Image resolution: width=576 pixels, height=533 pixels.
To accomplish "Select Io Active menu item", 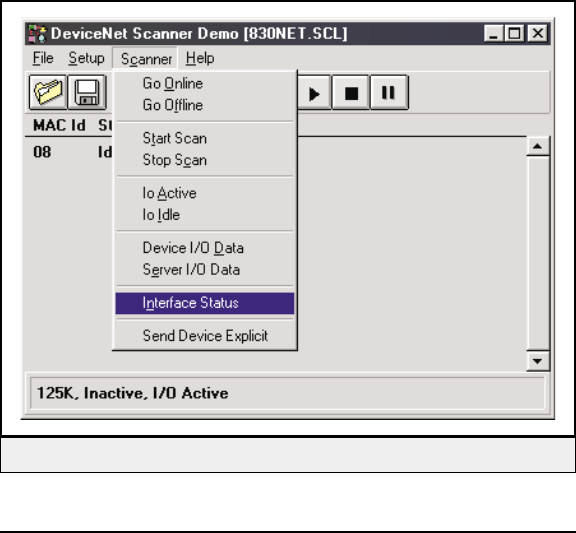I will (x=205, y=193).
